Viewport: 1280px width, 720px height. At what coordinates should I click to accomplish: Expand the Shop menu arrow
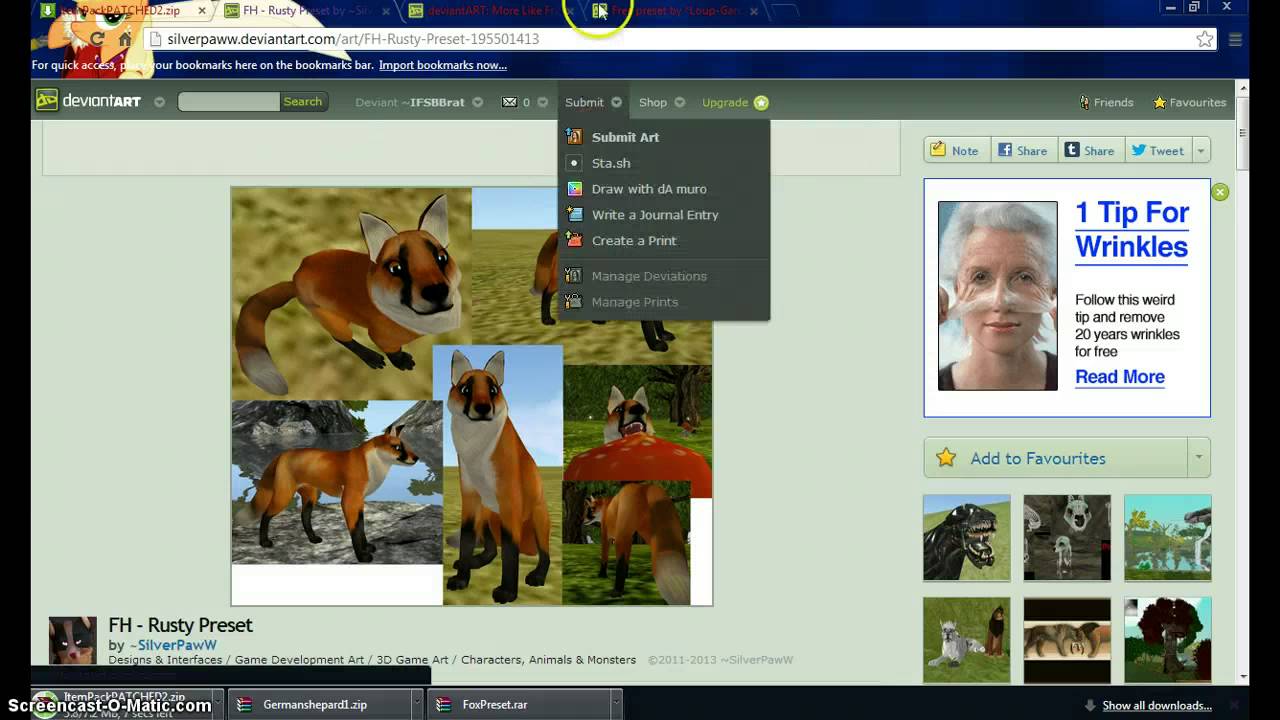680,102
